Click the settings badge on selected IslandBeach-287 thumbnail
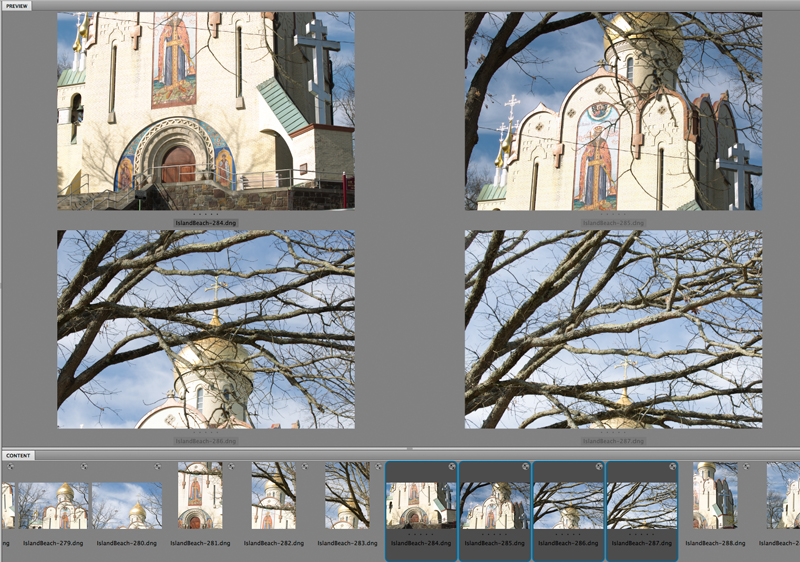Screen dimensions: 800x562 672,467
